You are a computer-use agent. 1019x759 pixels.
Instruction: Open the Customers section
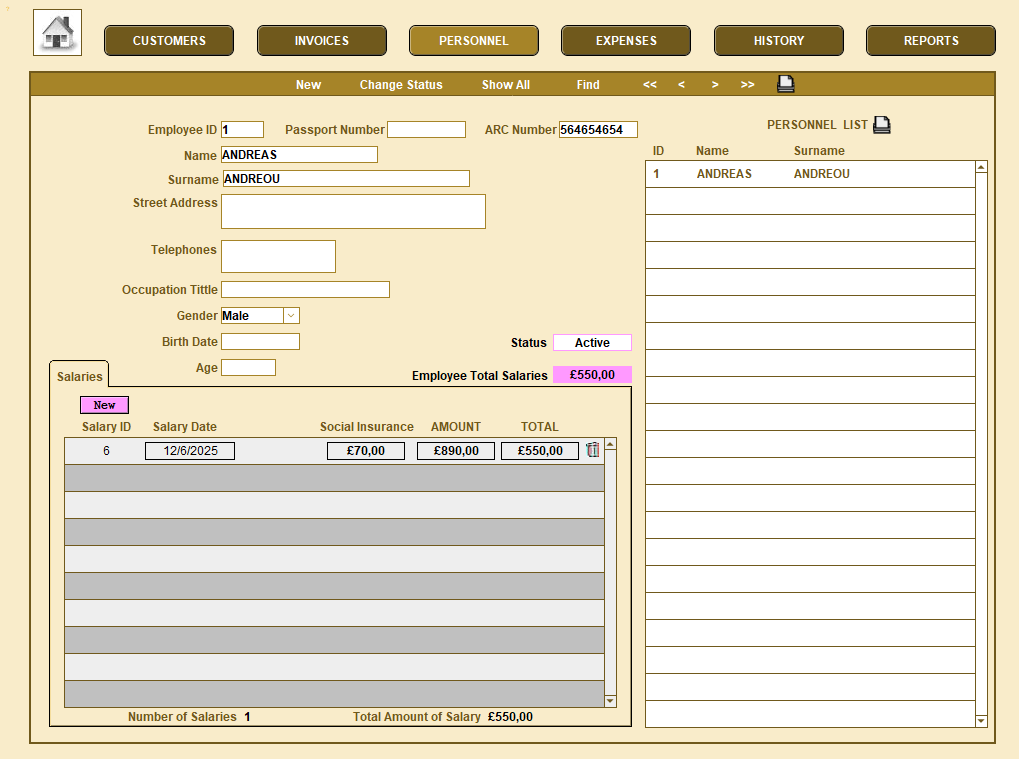[169, 40]
